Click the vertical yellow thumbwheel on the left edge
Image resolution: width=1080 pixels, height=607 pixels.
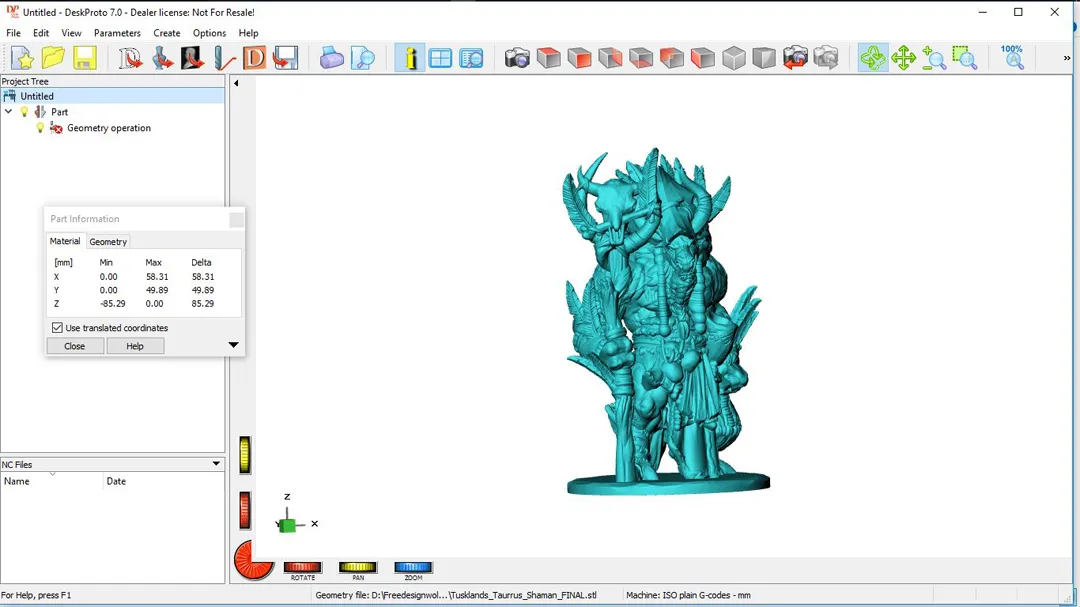click(245, 455)
